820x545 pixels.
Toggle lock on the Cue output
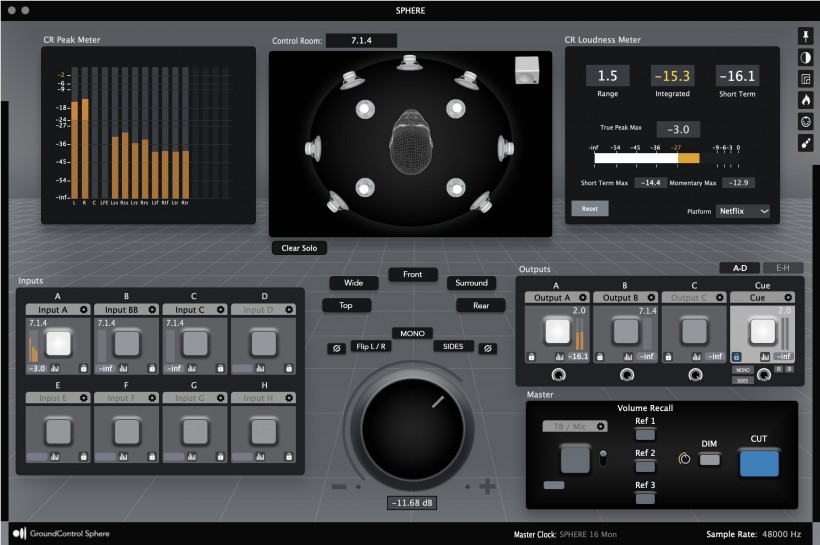point(736,356)
